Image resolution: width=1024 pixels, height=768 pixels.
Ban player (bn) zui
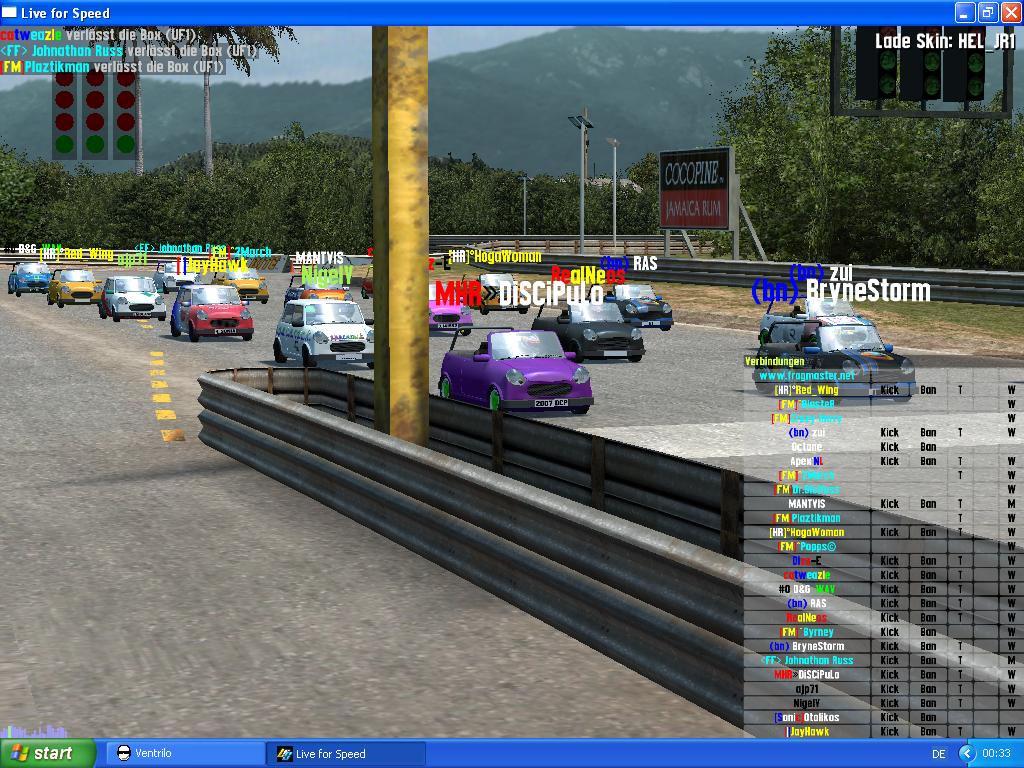point(928,432)
